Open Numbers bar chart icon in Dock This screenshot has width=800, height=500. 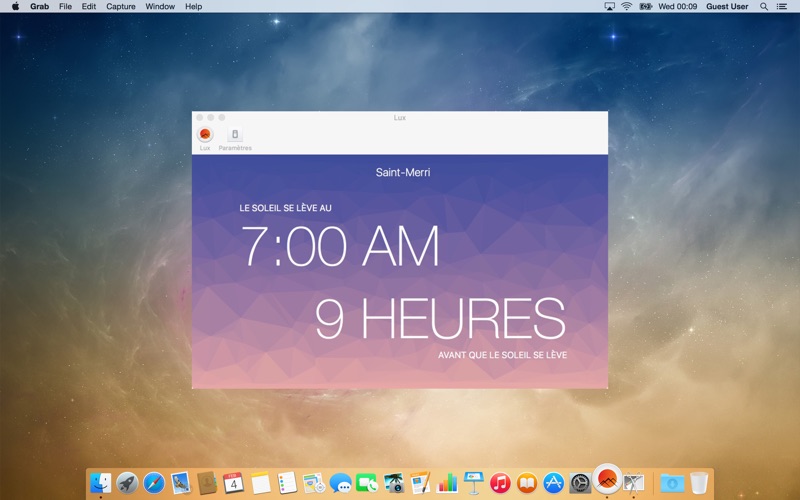click(447, 483)
